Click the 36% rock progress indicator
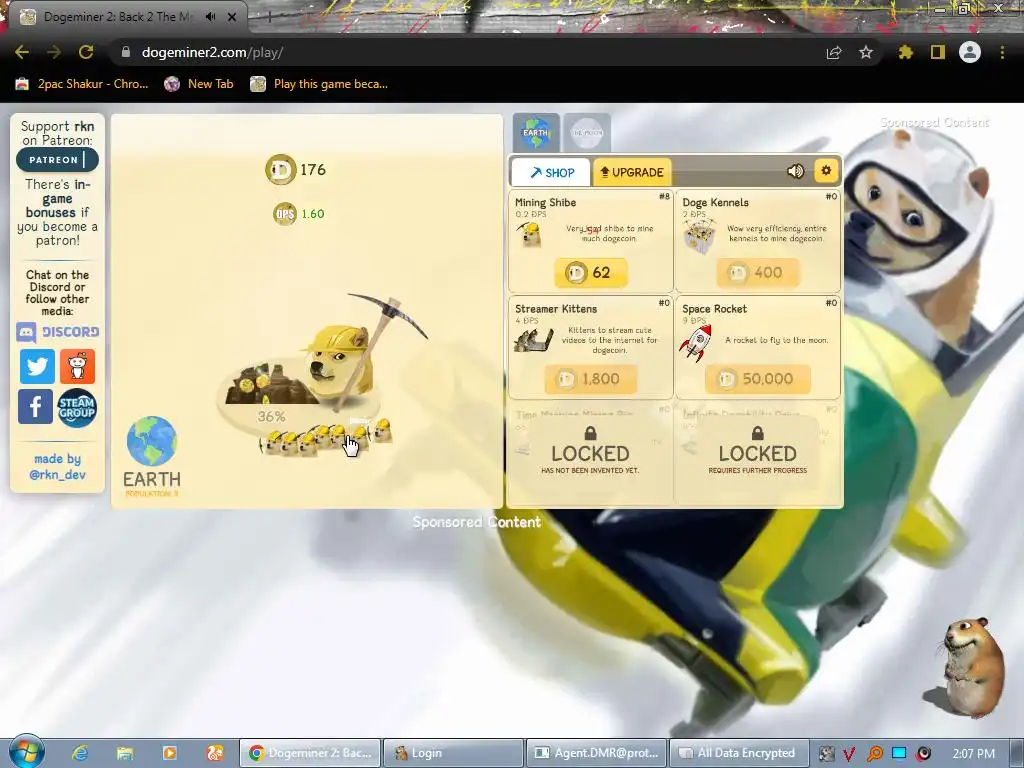Image resolution: width=1024 pixels, height=768 pixels. click(x=271, y=417)
